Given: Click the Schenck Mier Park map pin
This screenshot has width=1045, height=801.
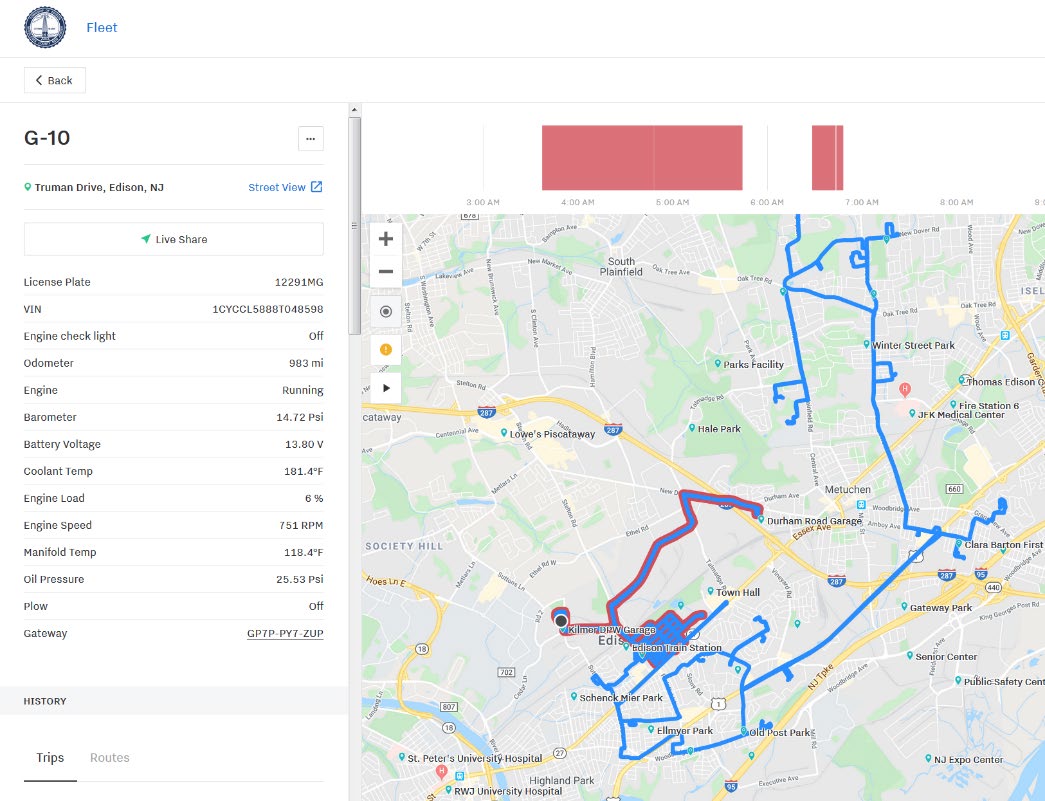Looking at the screenshot, I should click(574, 696).
